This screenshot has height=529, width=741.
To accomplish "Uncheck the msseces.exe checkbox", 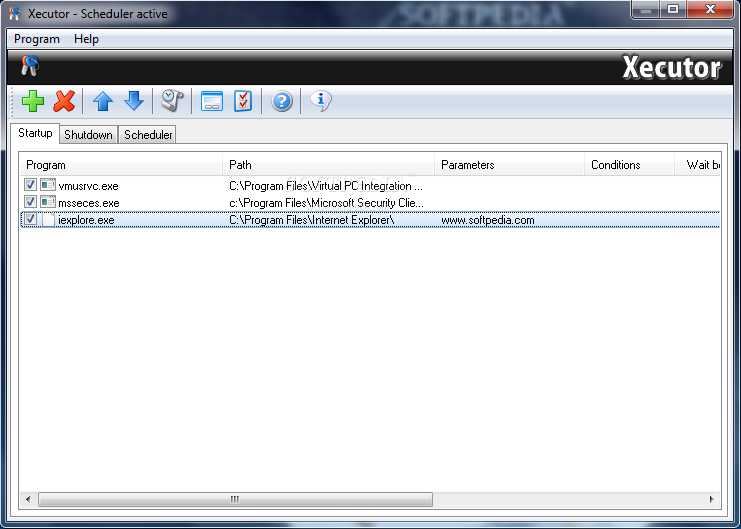I will pos(30,202).
